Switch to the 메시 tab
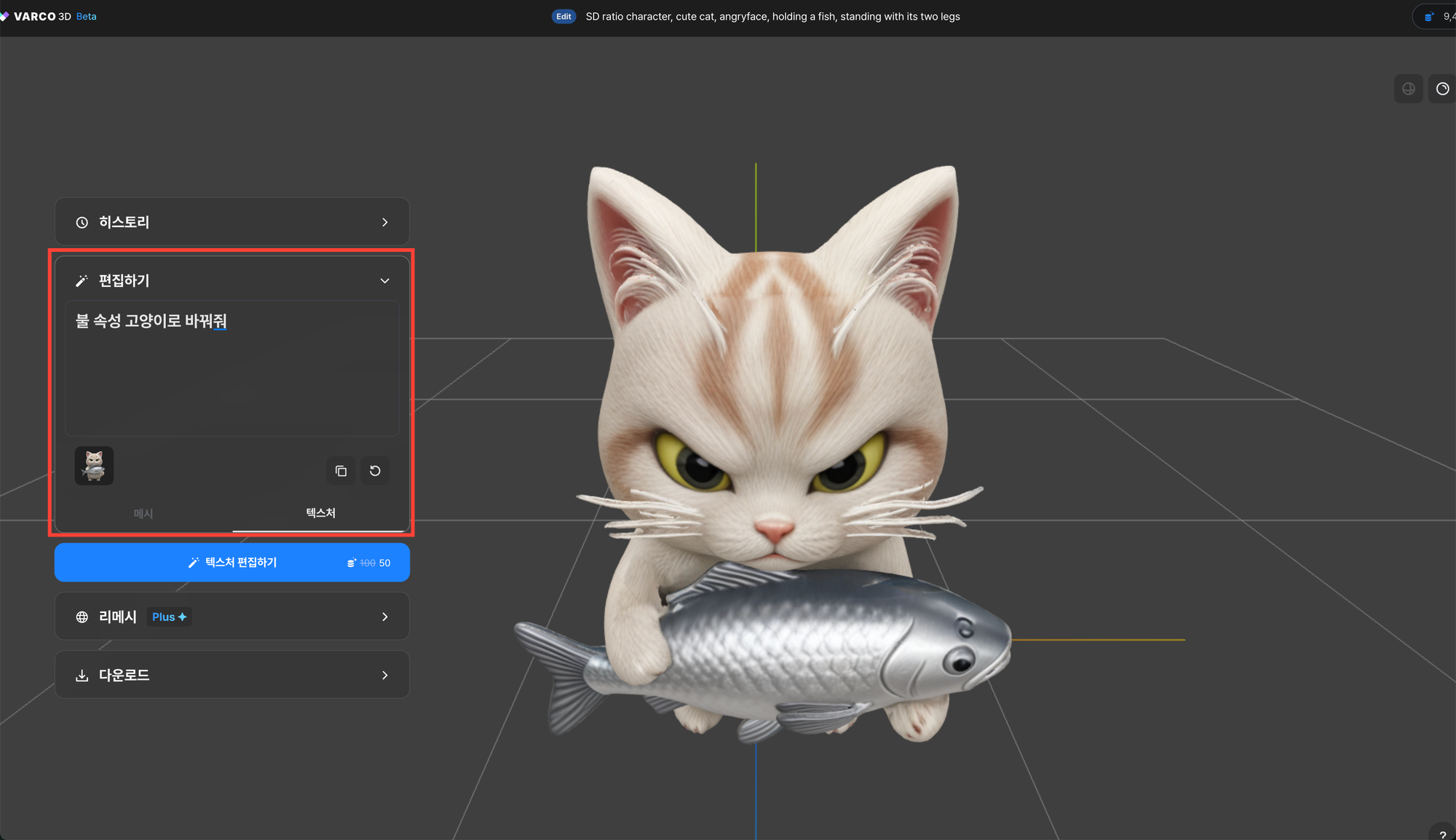This screenshot has height=840, width=1456. point(143,514)
